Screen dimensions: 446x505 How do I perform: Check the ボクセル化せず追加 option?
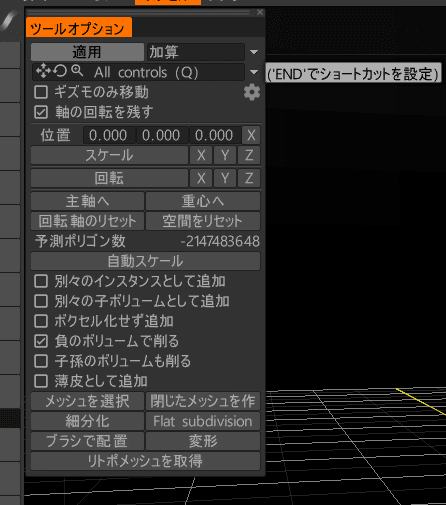(41, 321)
